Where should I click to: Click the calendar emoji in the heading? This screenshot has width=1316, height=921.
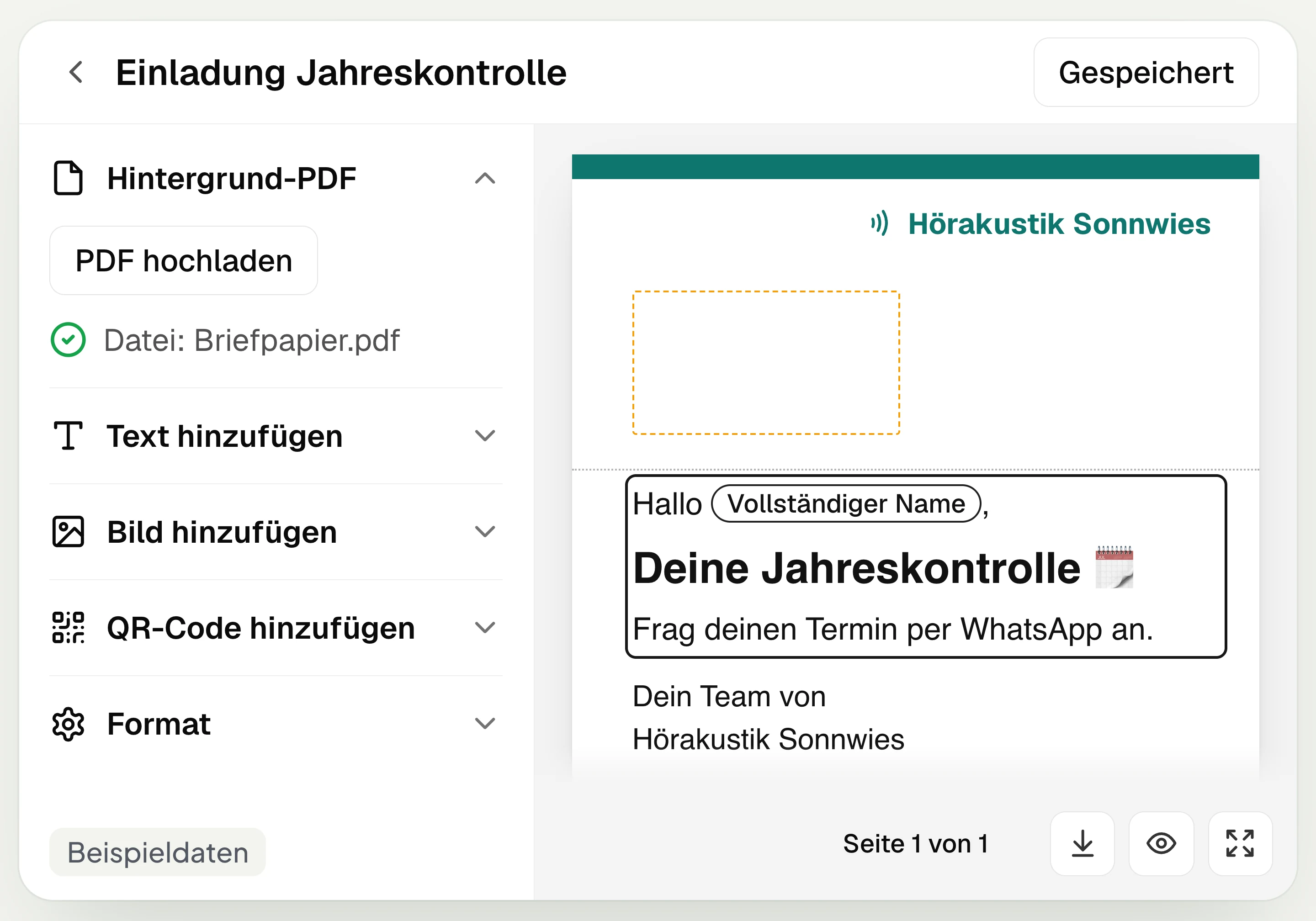click(x=1114, y=567)
